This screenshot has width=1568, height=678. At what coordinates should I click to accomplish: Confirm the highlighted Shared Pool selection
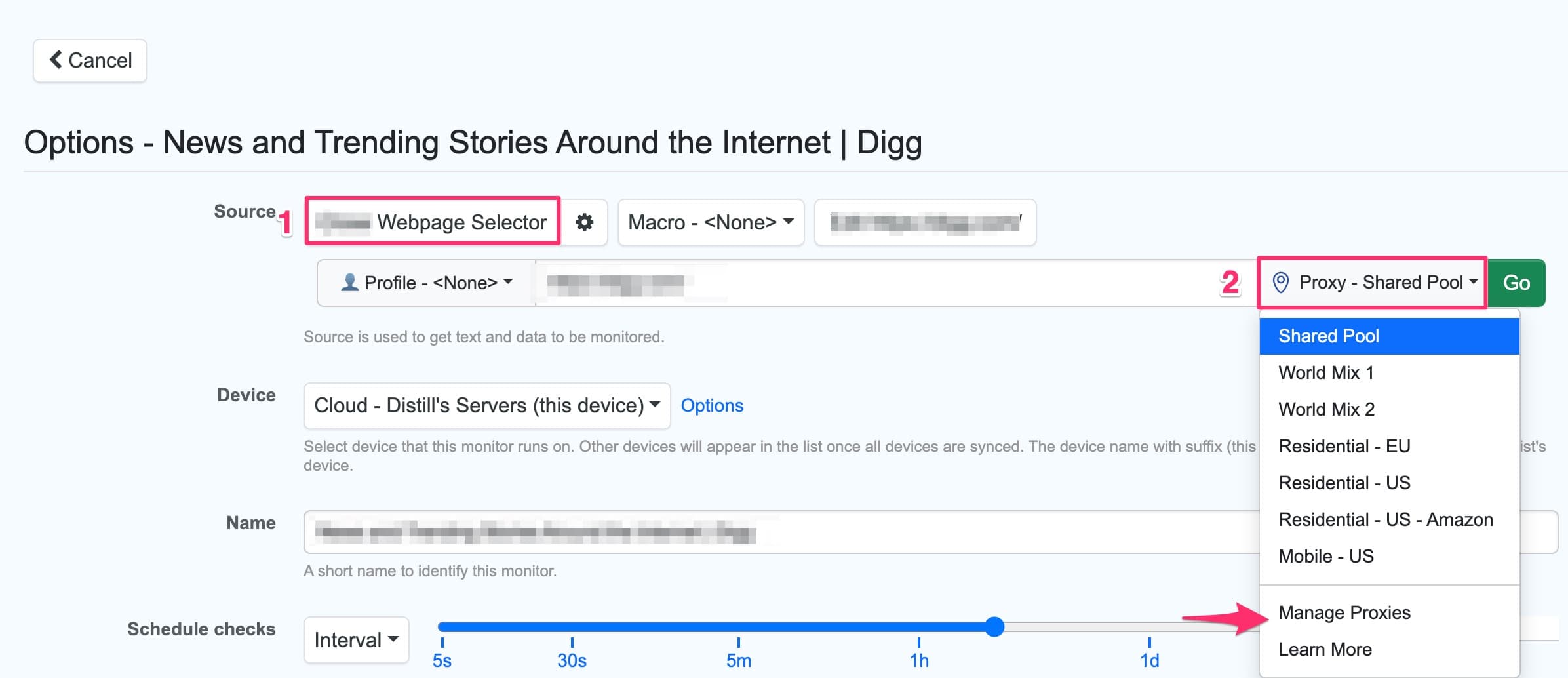[x=1328, y=335]
